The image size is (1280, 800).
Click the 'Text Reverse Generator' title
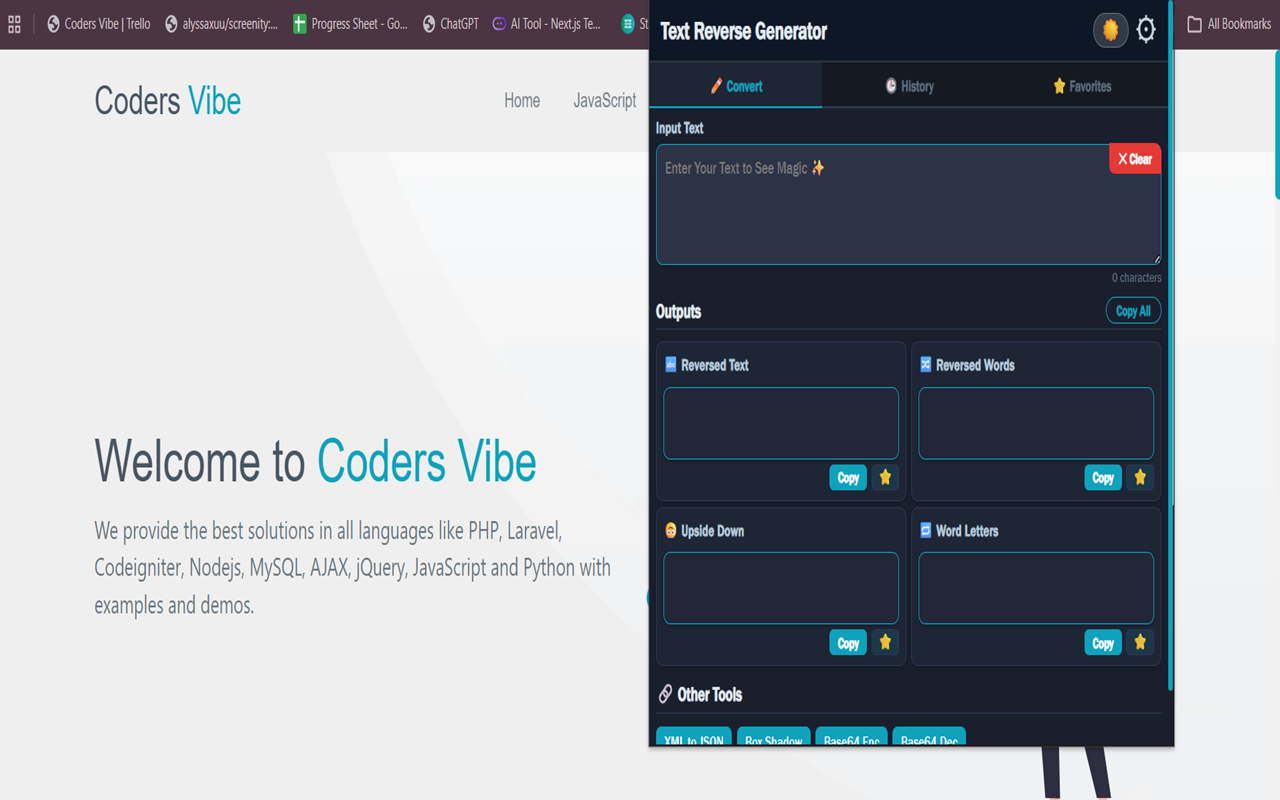(x=744, y=31)
